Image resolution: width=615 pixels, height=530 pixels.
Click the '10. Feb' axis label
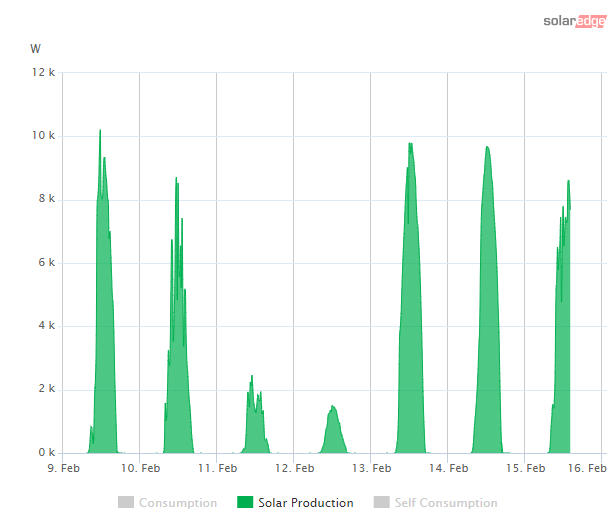click(140, 468)
